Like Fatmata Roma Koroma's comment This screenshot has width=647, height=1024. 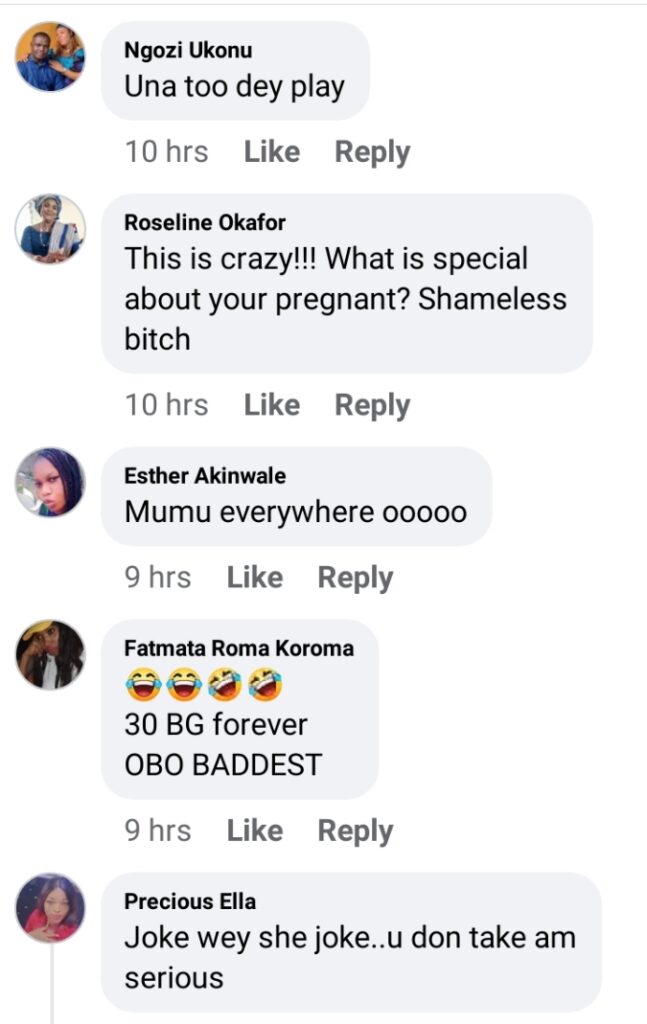pyautogui.click(x=255, y=831)
